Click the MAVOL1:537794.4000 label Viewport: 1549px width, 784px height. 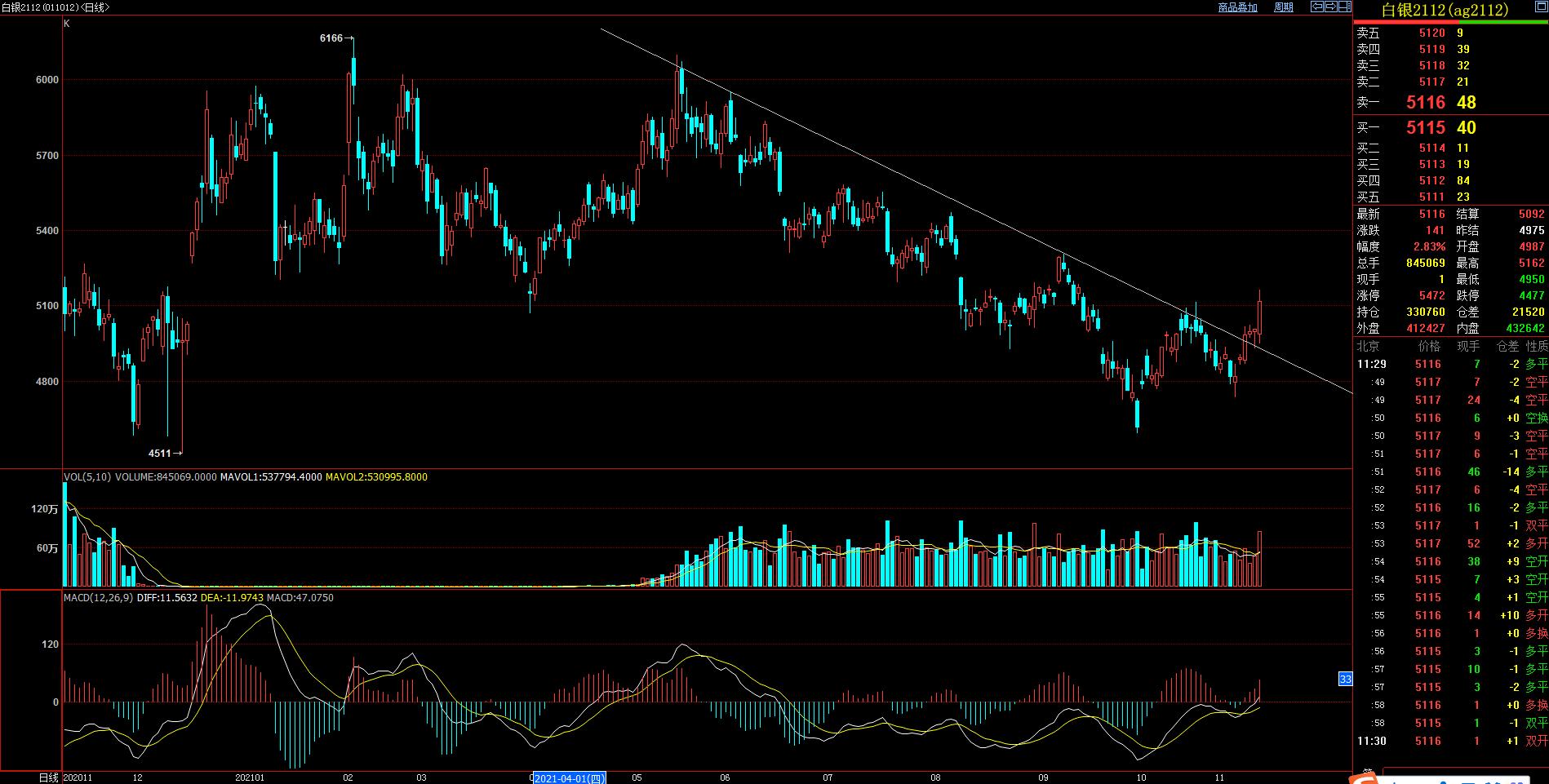[271, 476]
